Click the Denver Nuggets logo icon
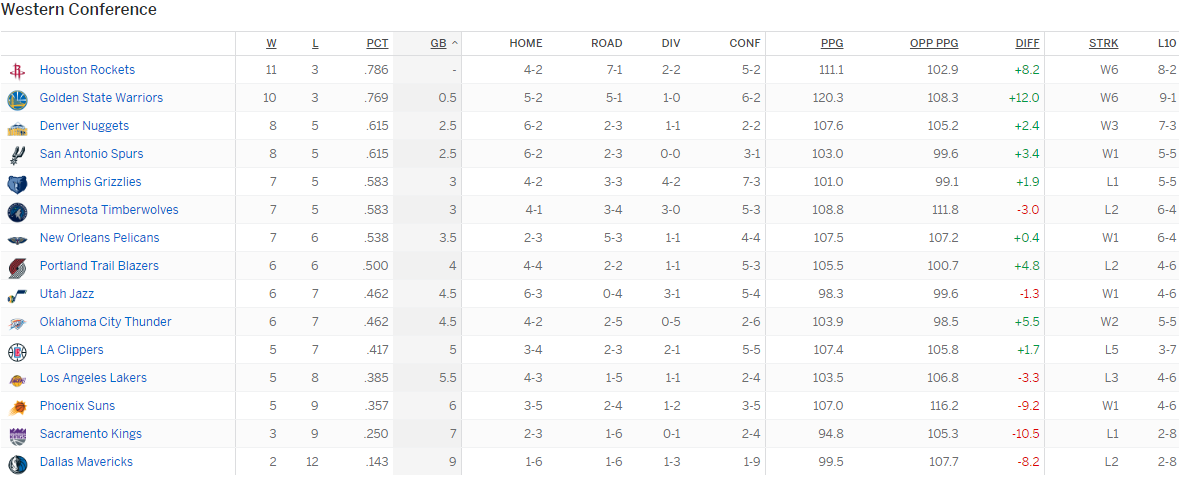Image resolution: width=1179 pixels, height=477 pixels. tap(17, 127)
